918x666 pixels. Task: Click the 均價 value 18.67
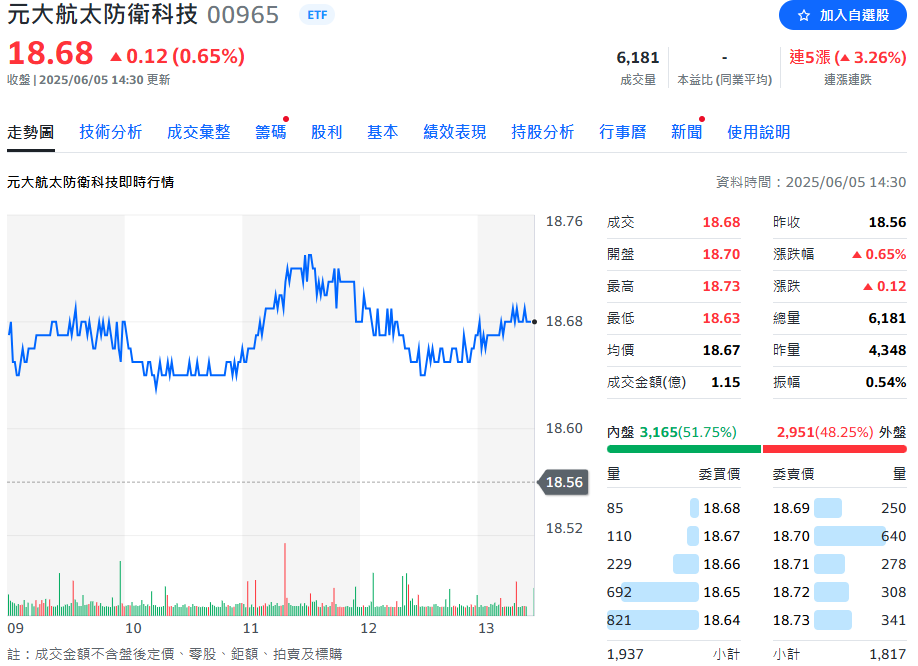click(x=721, y=351)
